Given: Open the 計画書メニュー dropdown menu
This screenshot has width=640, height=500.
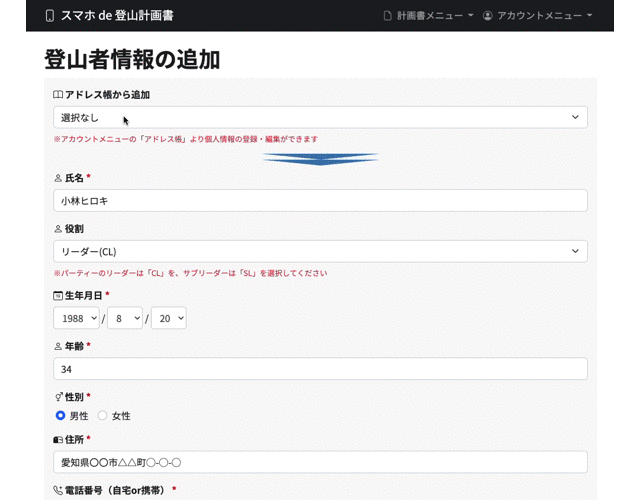Looking at the screenshot, I should click(429, 16).
